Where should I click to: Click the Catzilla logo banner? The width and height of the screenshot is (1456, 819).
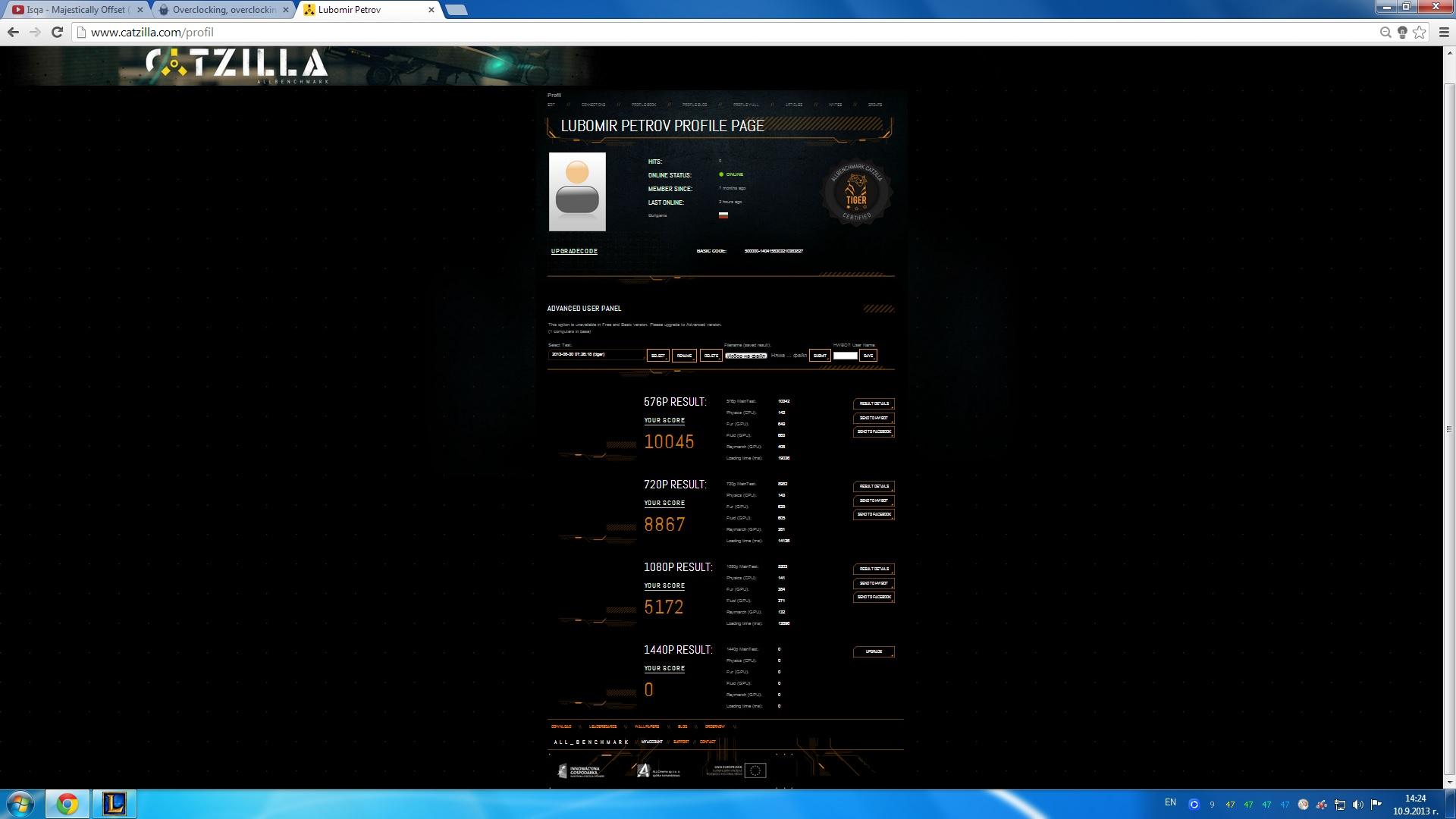(237, 66)
